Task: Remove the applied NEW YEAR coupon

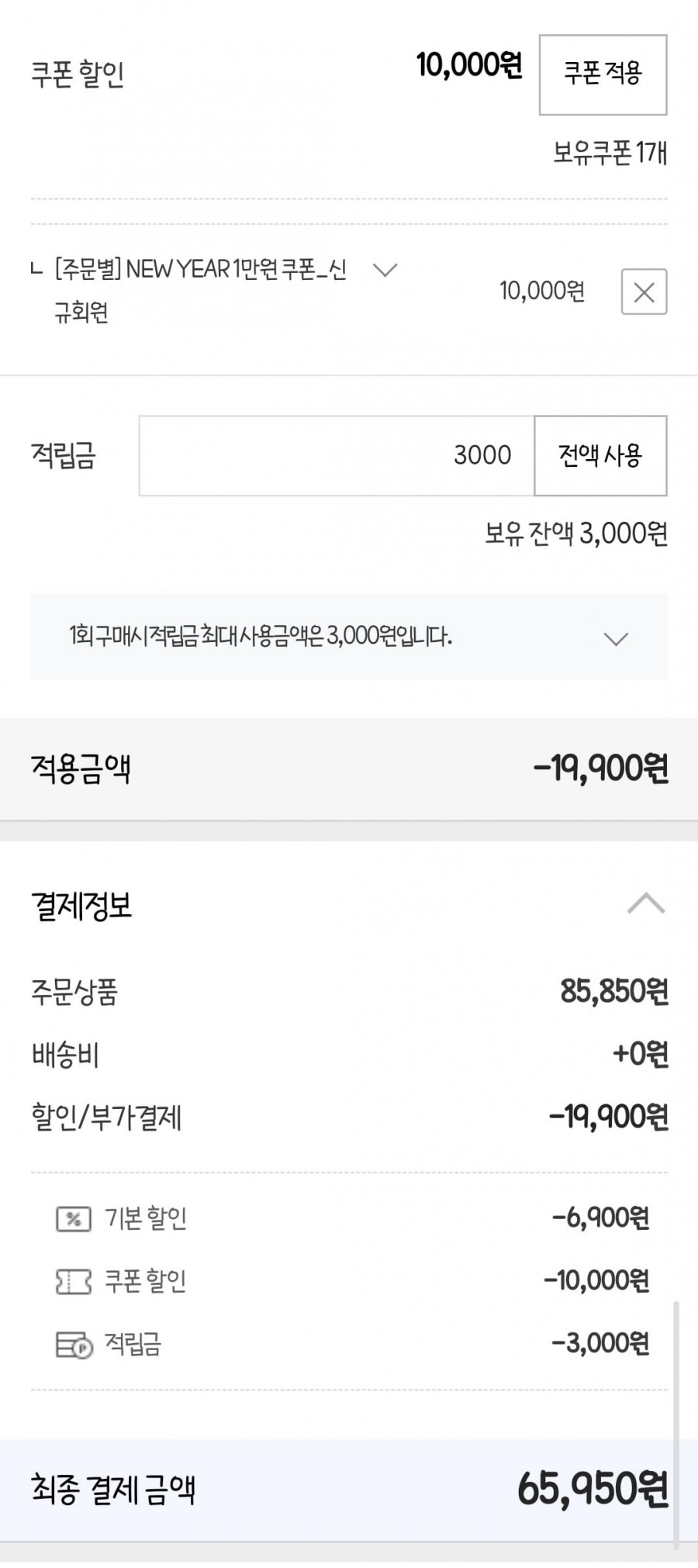Action: (644, 292)
